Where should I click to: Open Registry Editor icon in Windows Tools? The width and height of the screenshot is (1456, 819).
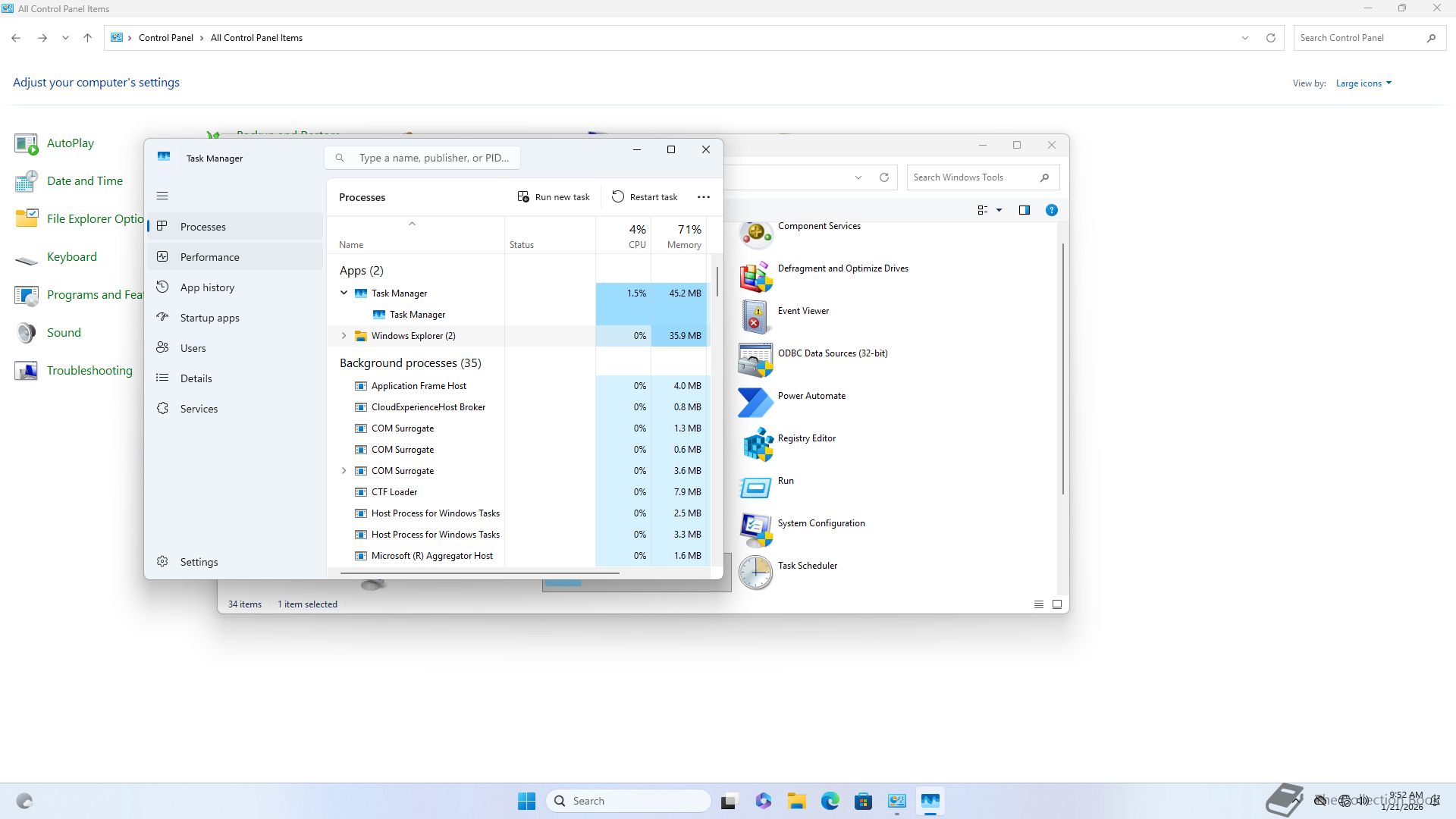(x=757, y=444)
